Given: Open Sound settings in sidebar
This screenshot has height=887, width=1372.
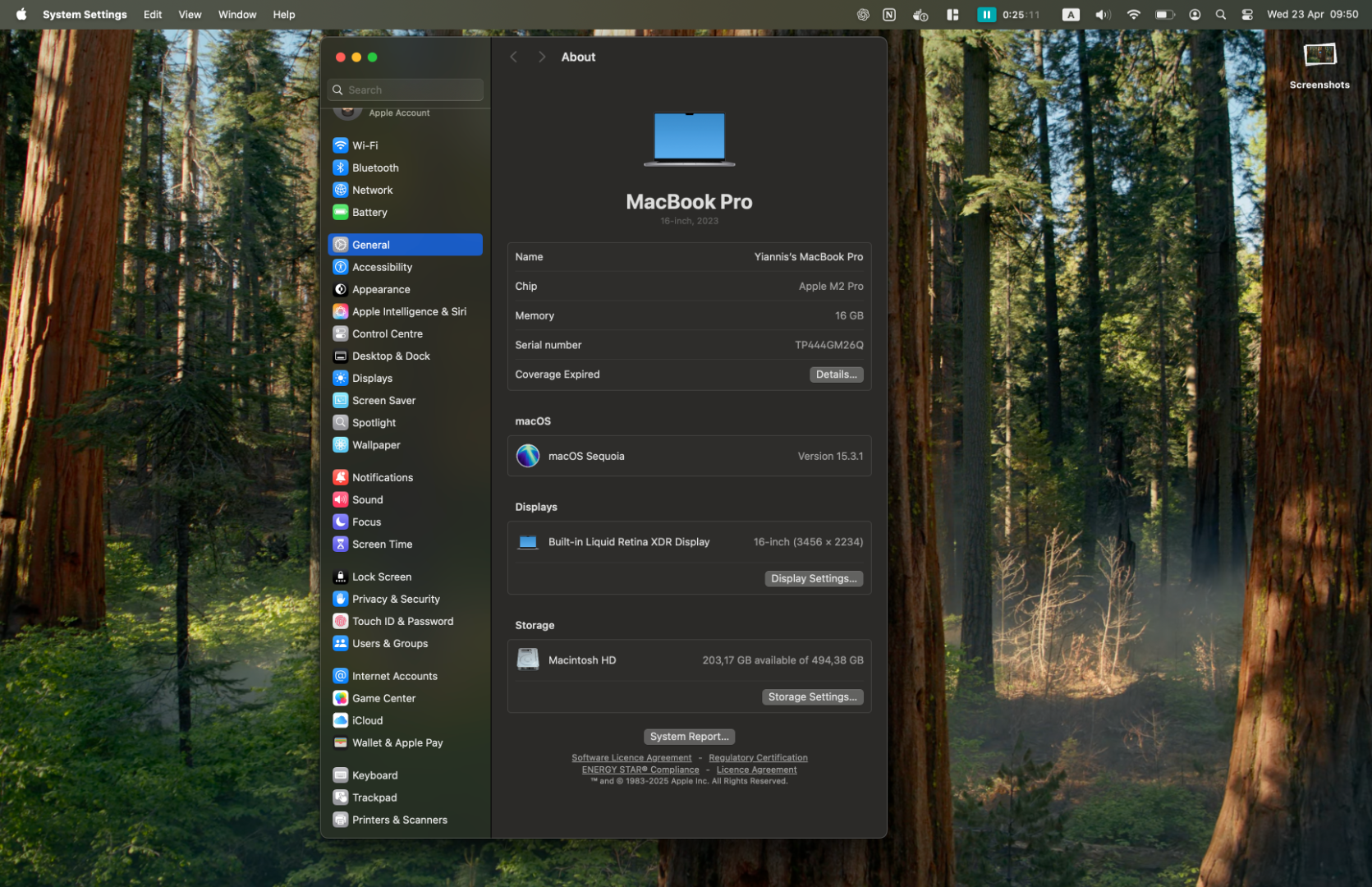Looking at the screenshot, I should [x=405, y=499].
